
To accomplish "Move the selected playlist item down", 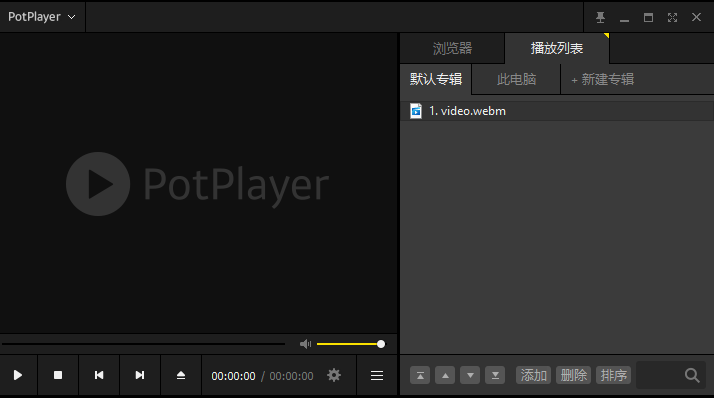I will tap(470, 375).
